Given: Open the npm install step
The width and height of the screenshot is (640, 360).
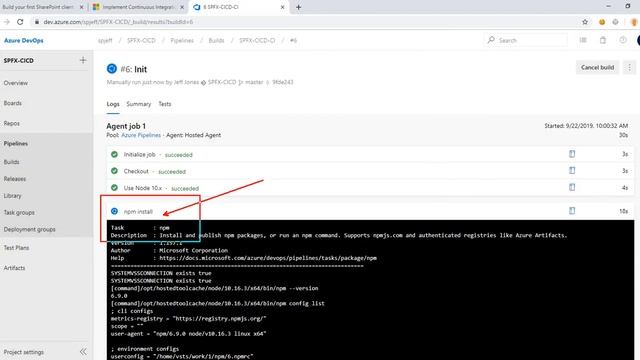Looking at the screenshot, I should coord(370,211).
